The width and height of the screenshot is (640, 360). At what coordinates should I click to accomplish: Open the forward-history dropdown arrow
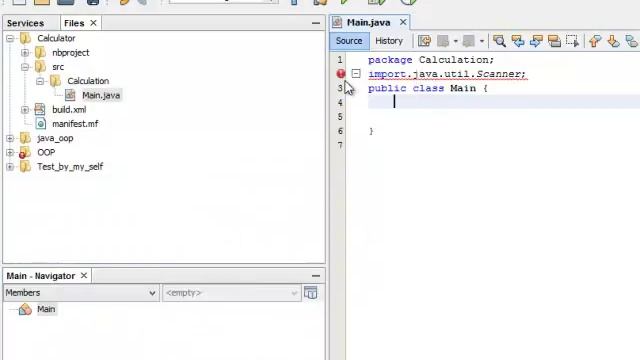pyautogui.click(x=482, y=41)
